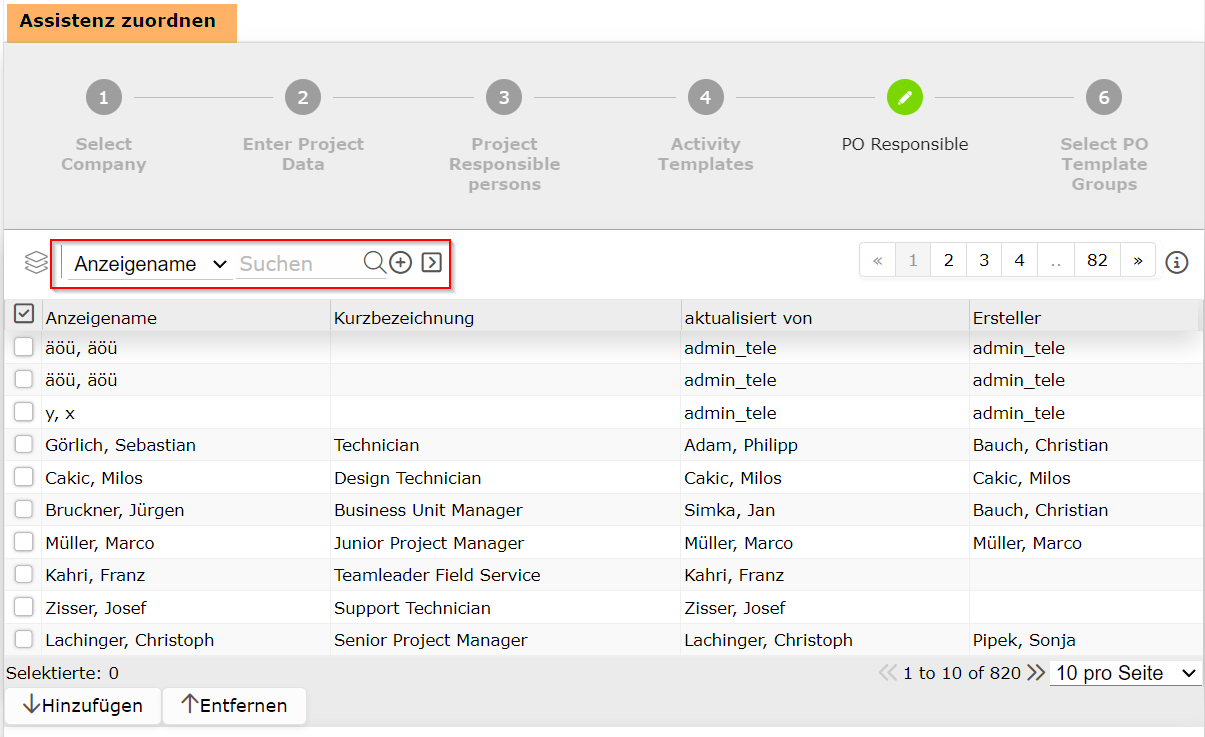Open the '10 pro Seite' page size dropdown
This screenshot has height=737, width=1205.
[1125, 673]
